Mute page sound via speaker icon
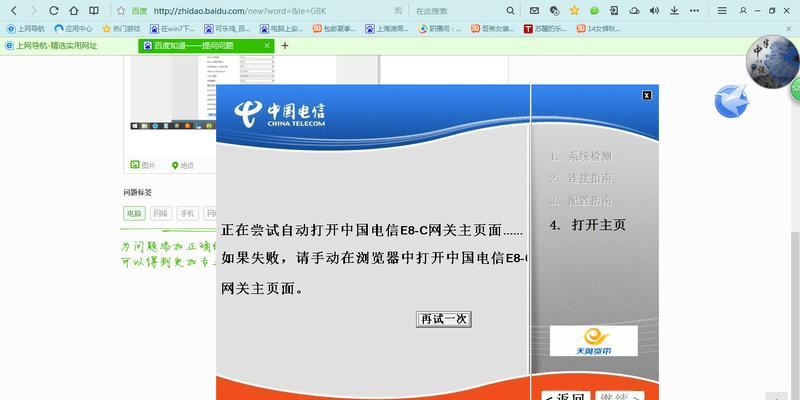 point(655,11)
